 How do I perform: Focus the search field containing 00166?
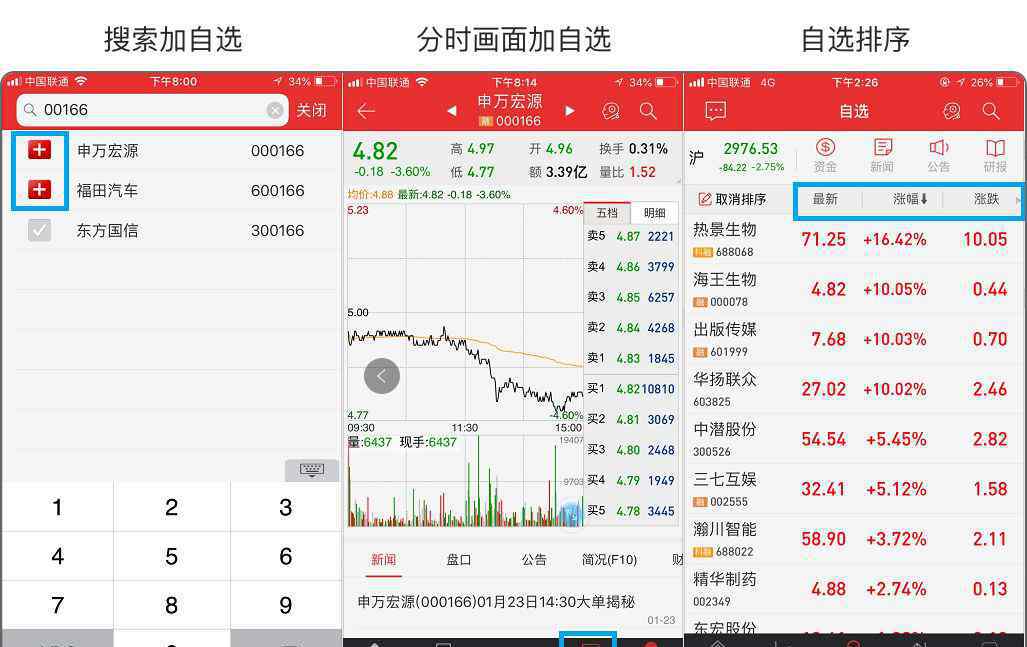click(153, 110)
